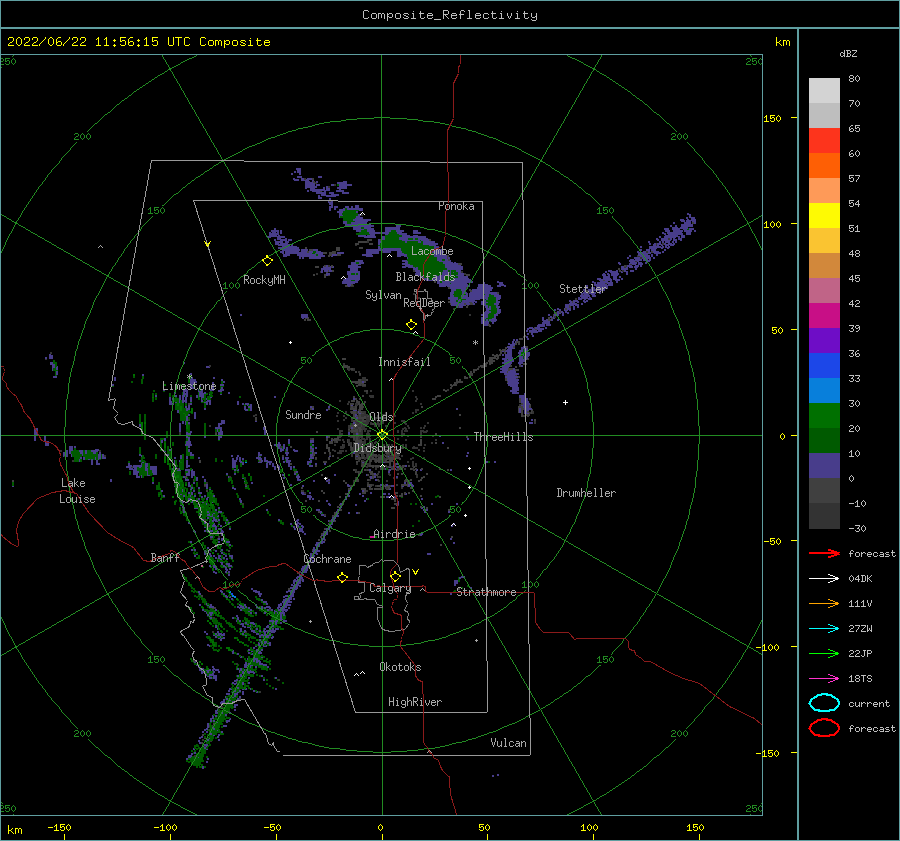Click the Blackfalds label
Viewport: 900px width, 841px height.
tap(425, 277)
